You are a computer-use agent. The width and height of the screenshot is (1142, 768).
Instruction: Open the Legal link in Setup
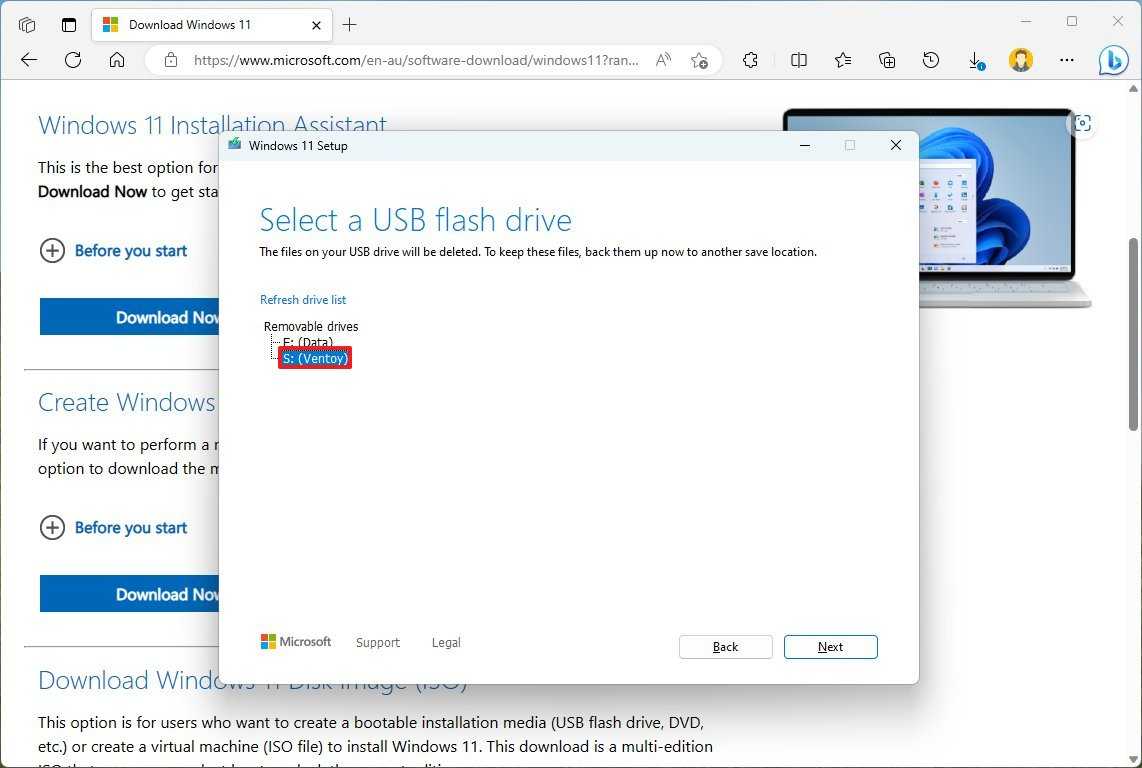tap(446, 643)
